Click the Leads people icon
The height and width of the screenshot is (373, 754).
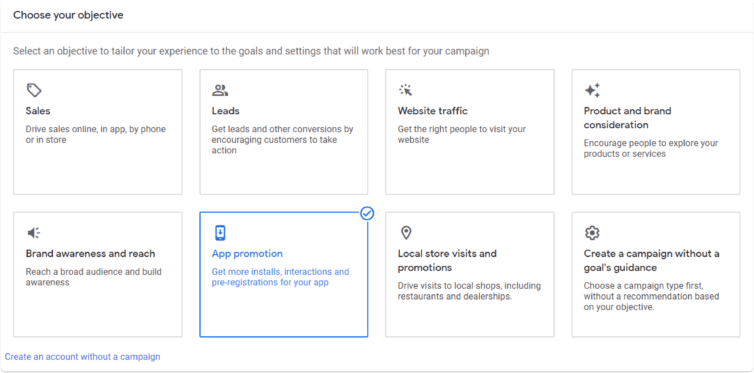point(220,90)
